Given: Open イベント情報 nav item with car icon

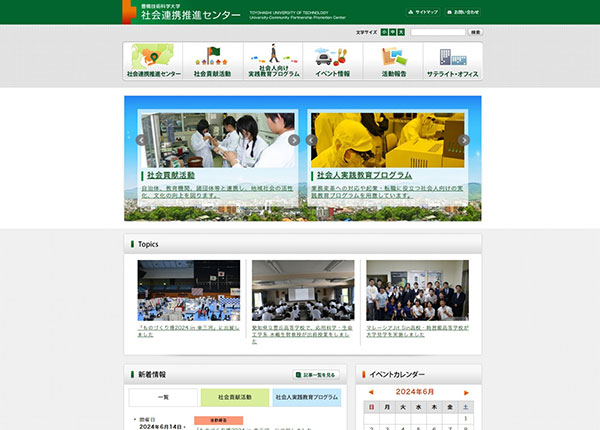Looking at the screenshot, I should (x=333, y=61).
